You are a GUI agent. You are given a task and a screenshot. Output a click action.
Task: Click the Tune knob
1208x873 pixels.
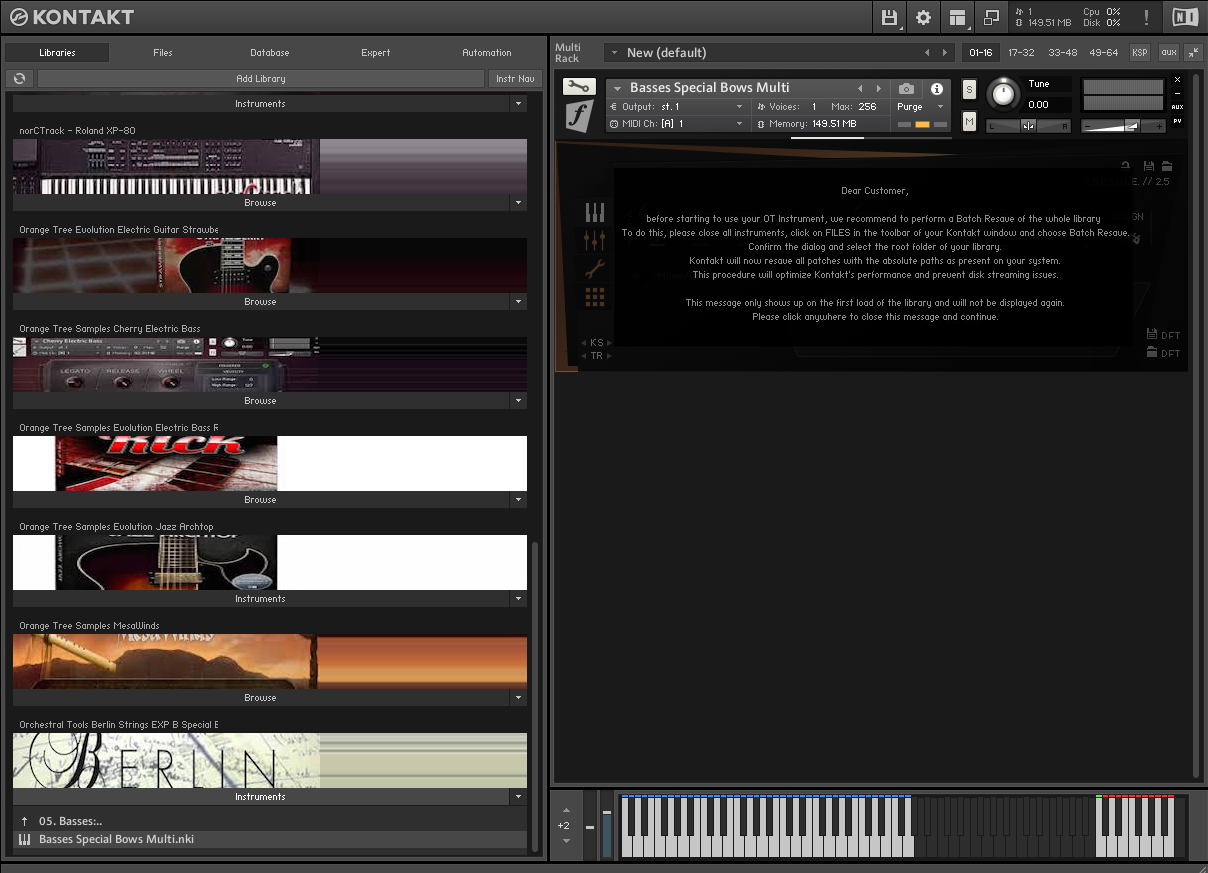pos(1002,95)
